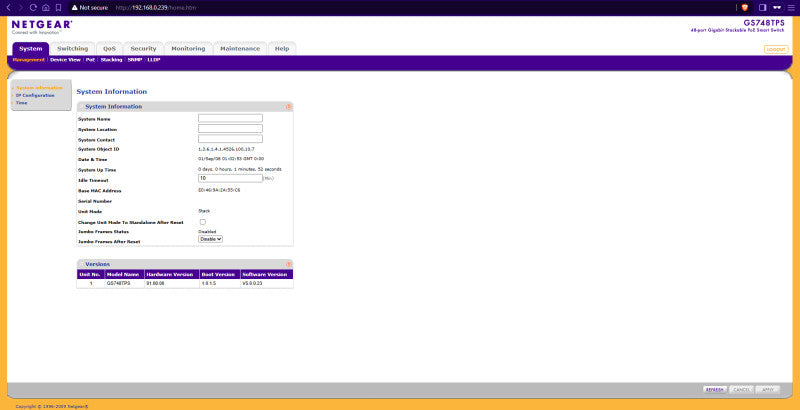Viewport: 800px width, 410px height.
Task: Click the LOGOUT button
Action: coord(776,49)
